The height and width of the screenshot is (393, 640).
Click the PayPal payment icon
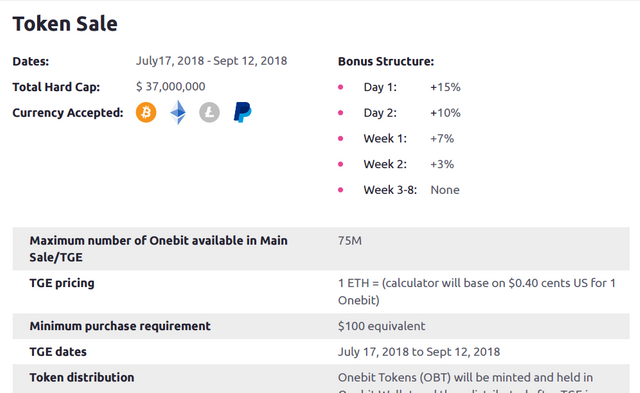[242, 112]
